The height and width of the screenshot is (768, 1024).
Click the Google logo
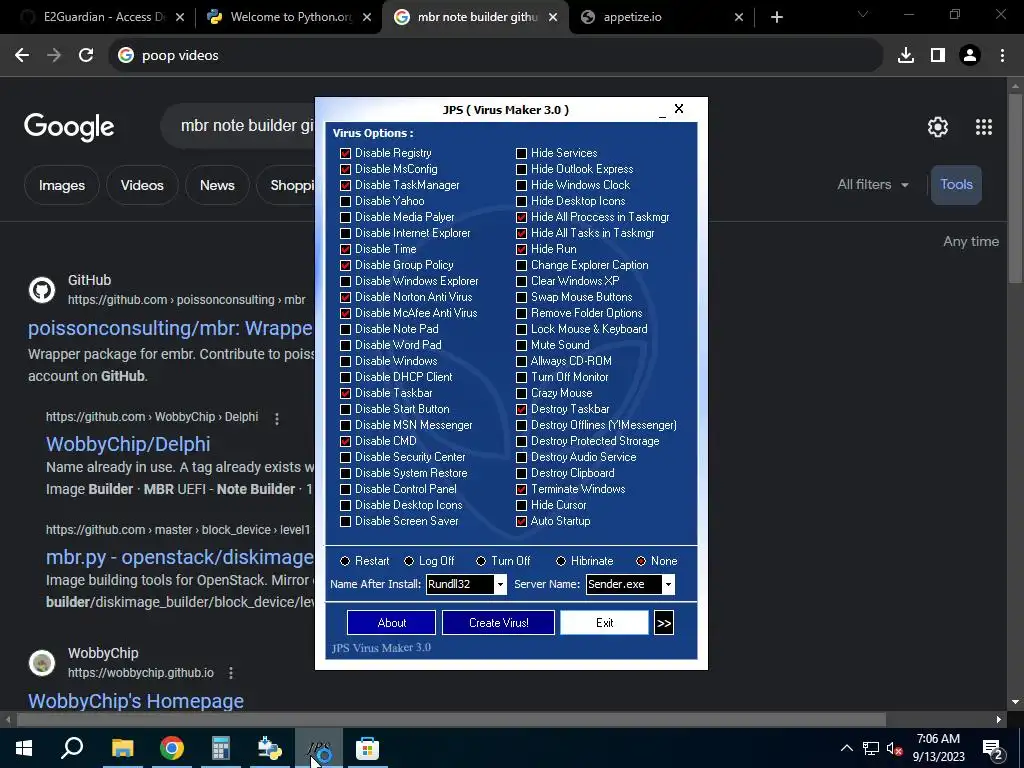[x=69, y=127]
